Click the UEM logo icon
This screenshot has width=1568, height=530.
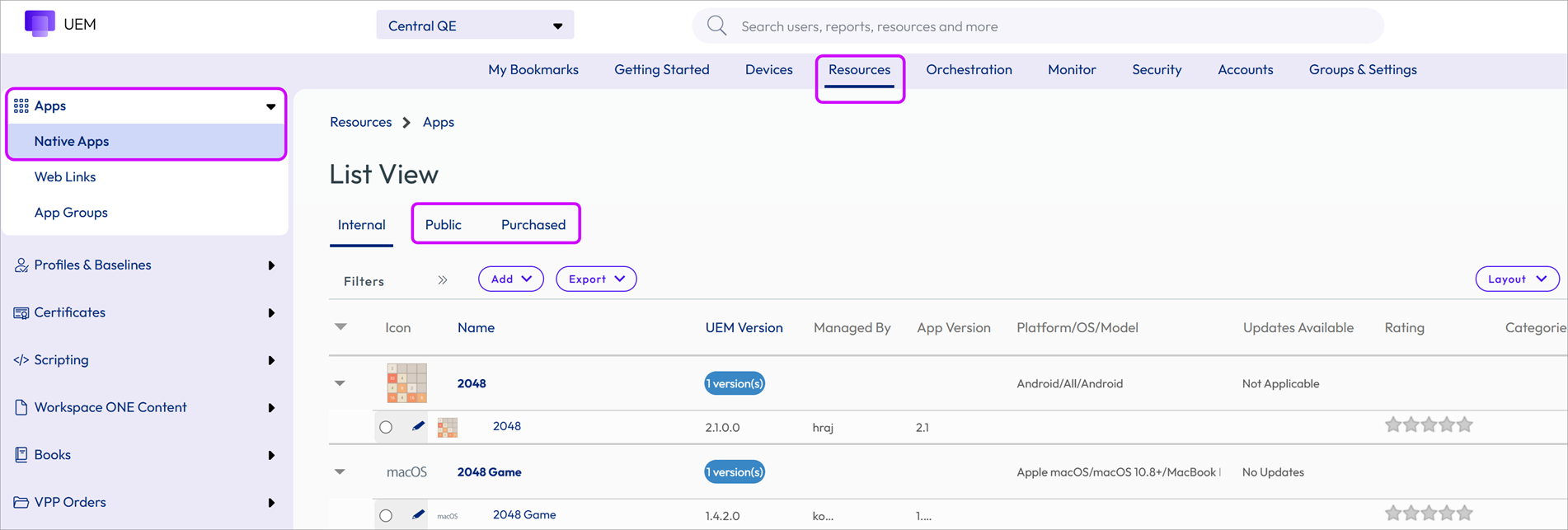[x=40, y=23]
